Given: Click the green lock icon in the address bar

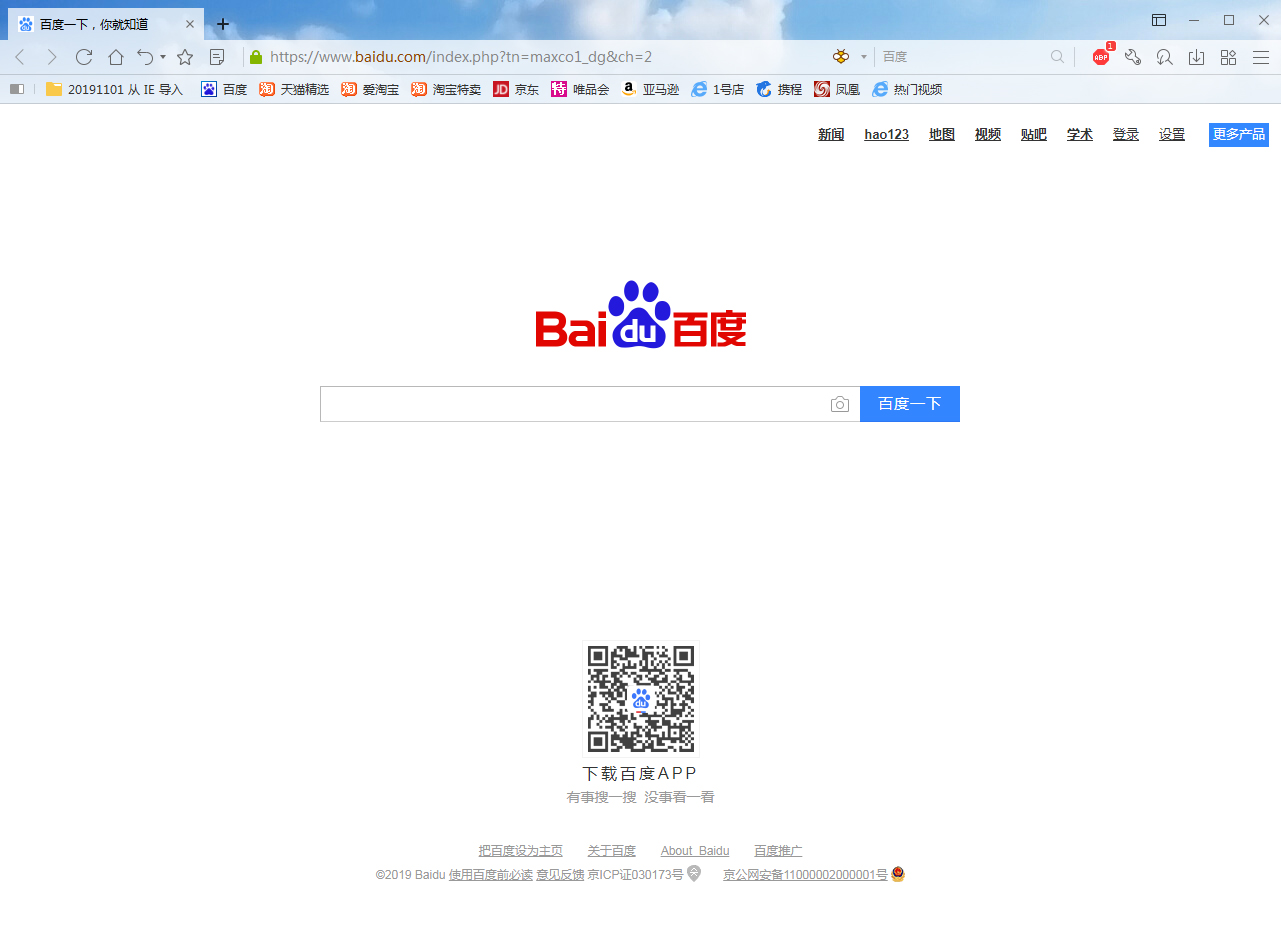Looking at the screenshot, I should (256, 57).
